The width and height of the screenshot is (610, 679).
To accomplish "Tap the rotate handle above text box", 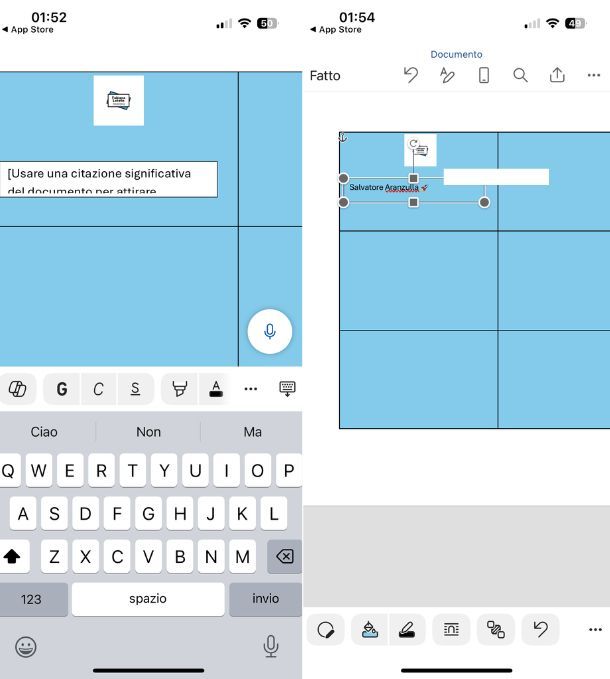I will click(413, 143).
